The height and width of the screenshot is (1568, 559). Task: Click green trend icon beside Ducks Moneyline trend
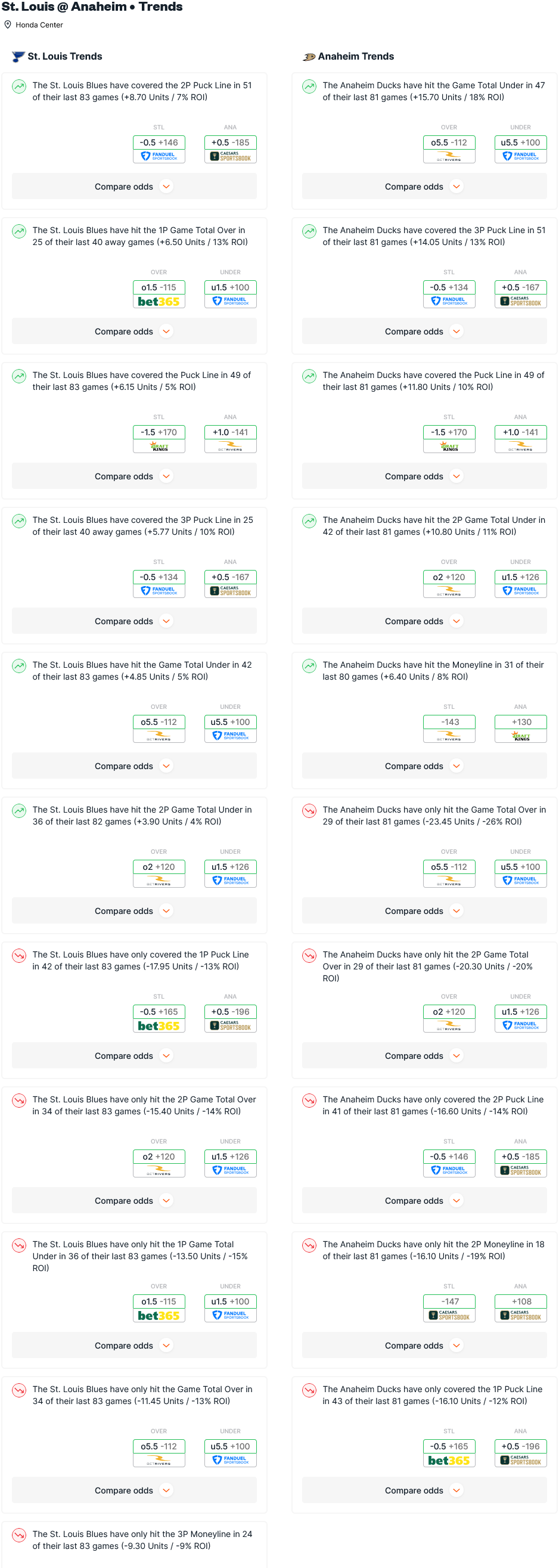(x=310, y=666)
